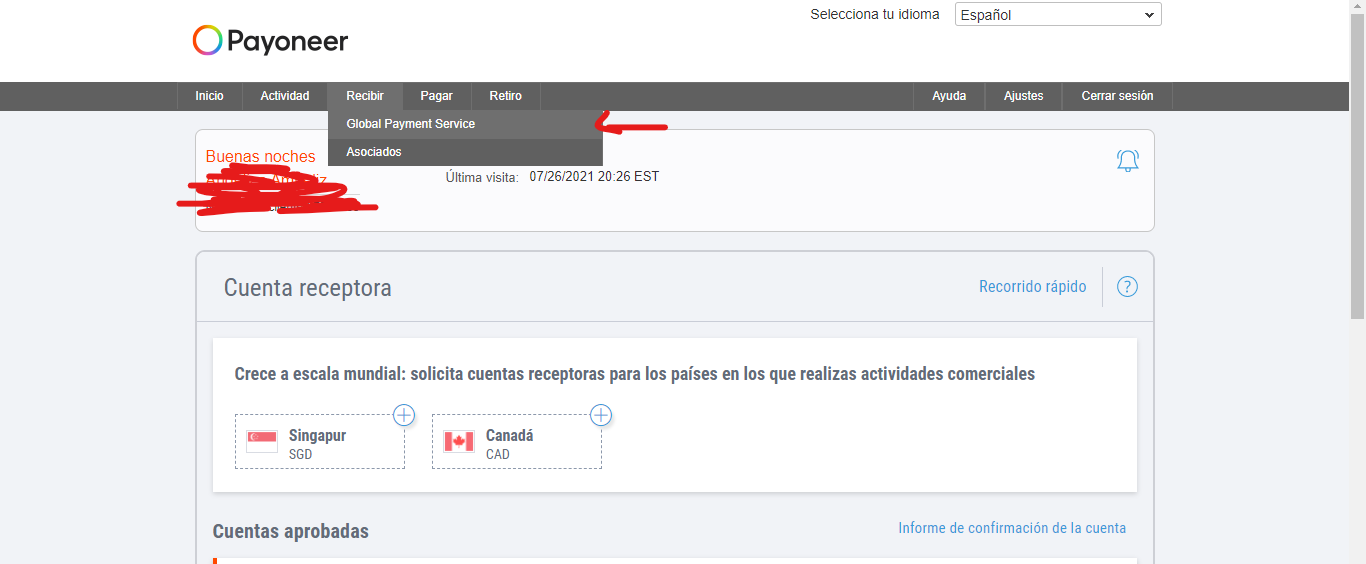Start the Recorrido rápido tour

[x=1033, y=287]
